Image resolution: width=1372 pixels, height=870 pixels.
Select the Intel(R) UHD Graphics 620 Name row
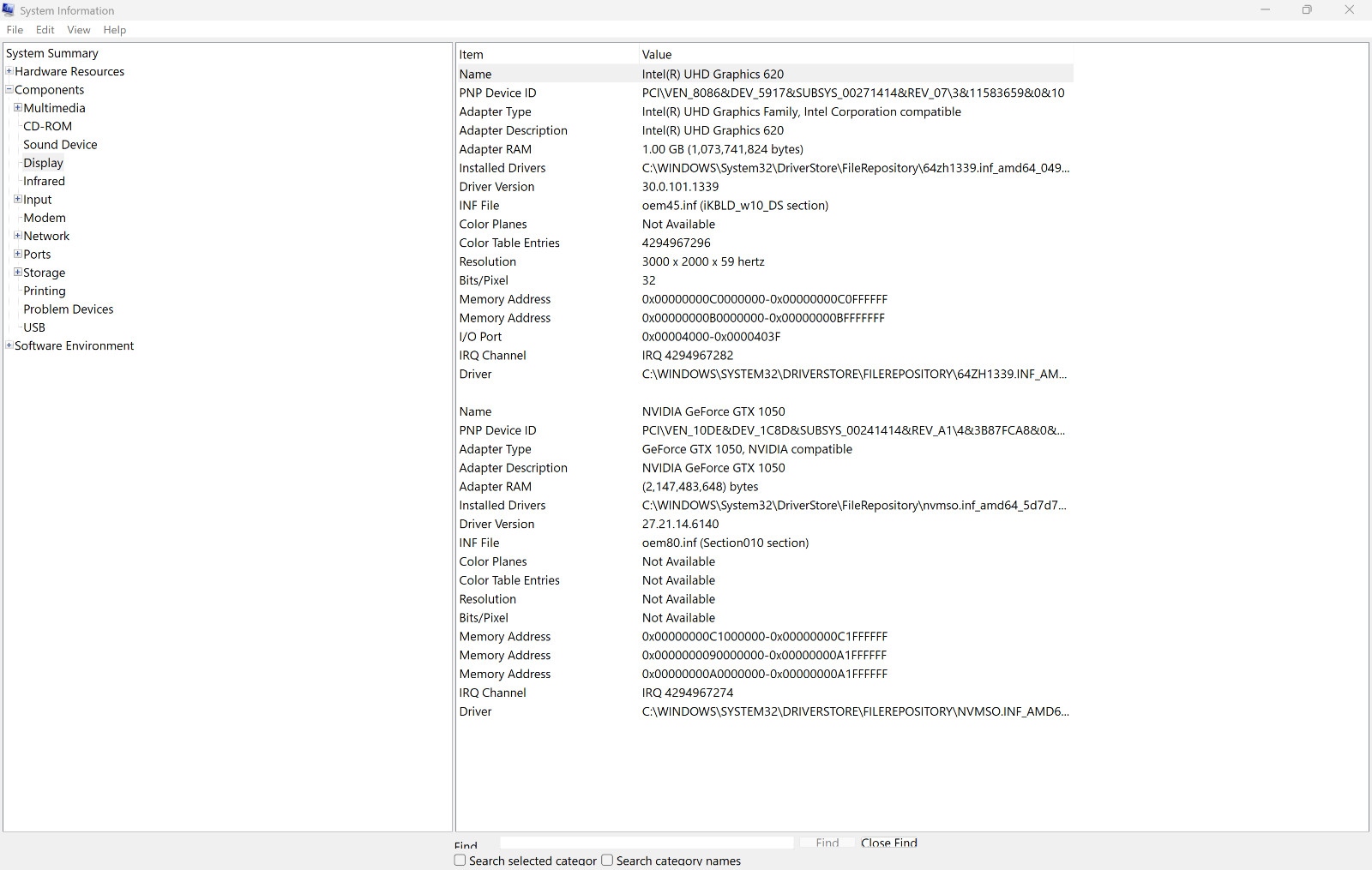tap(765, 75)
